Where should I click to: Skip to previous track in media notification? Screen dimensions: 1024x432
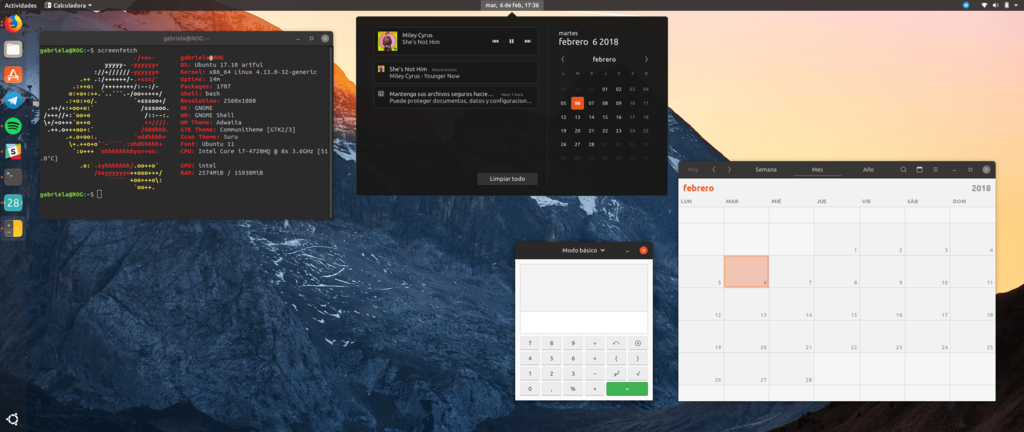495,41
